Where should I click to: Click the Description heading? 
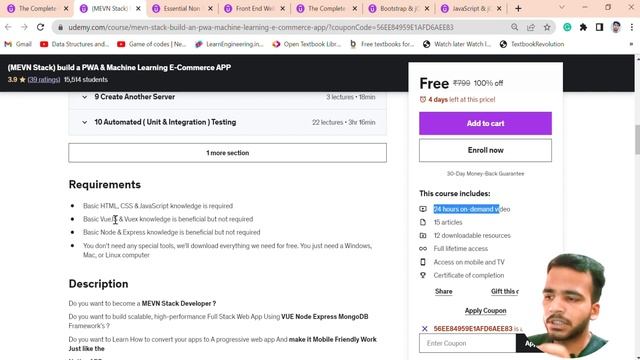(x=98, y=284)
